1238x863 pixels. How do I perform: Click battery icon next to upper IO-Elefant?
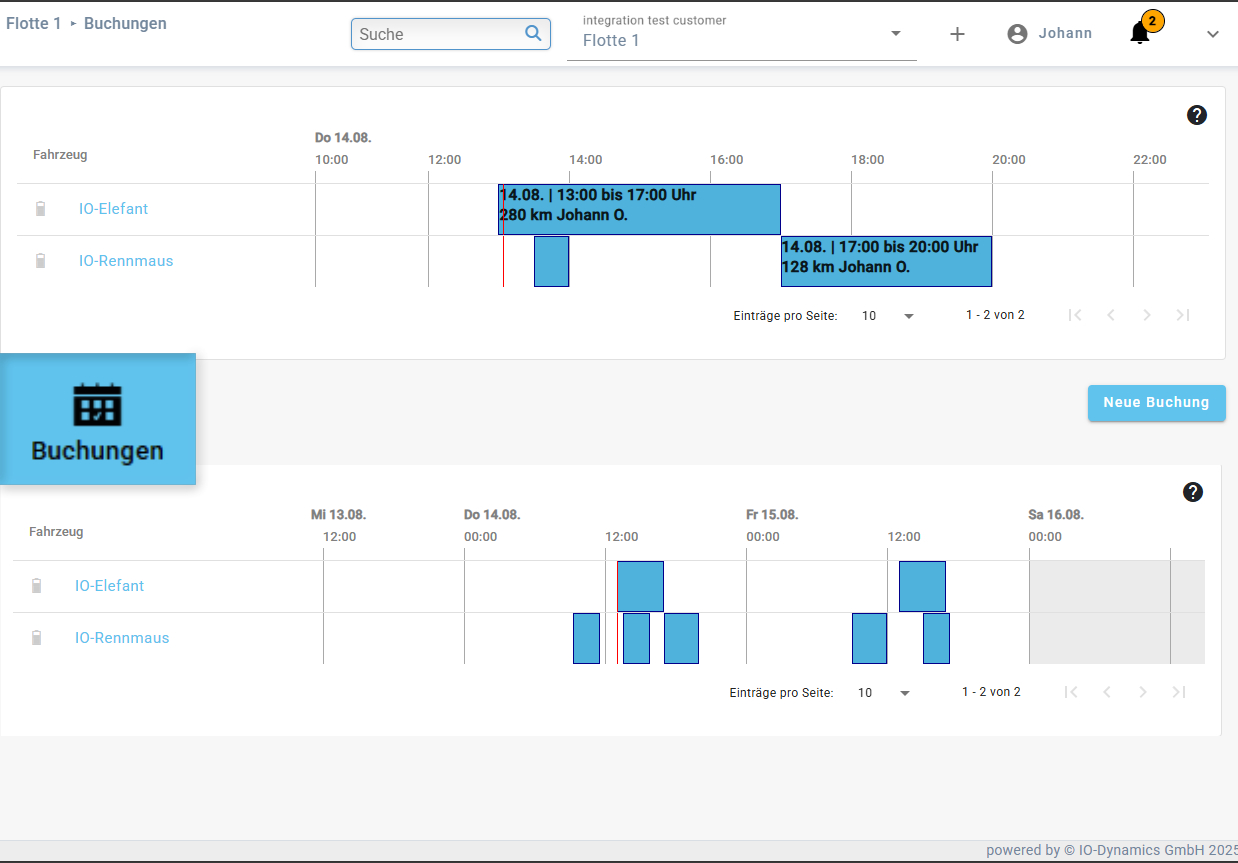40,209
